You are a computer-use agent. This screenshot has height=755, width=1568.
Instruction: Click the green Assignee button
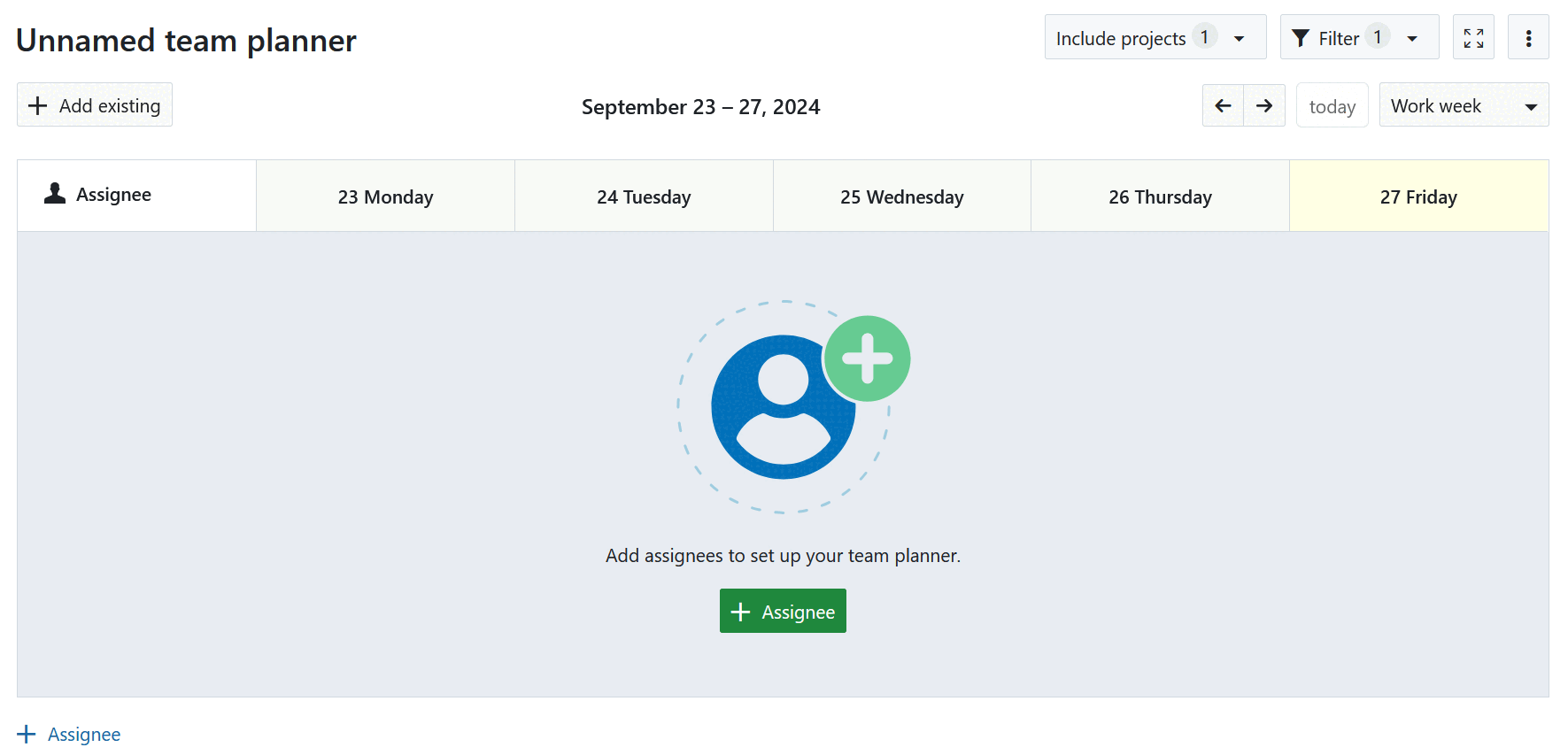783,611
